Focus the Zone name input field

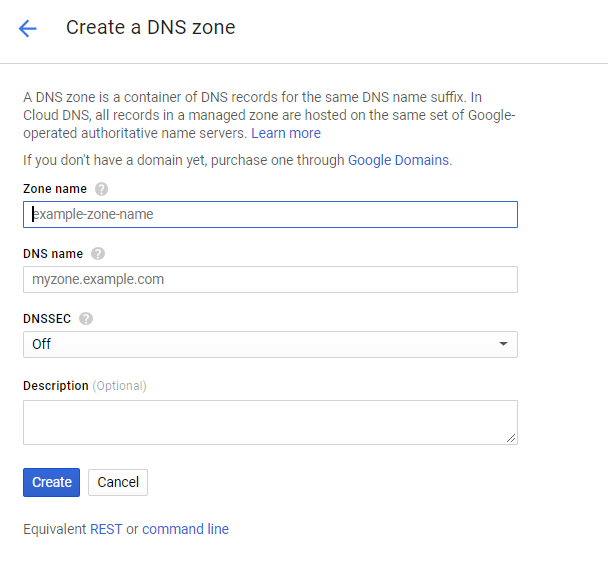tap(270, 214)
